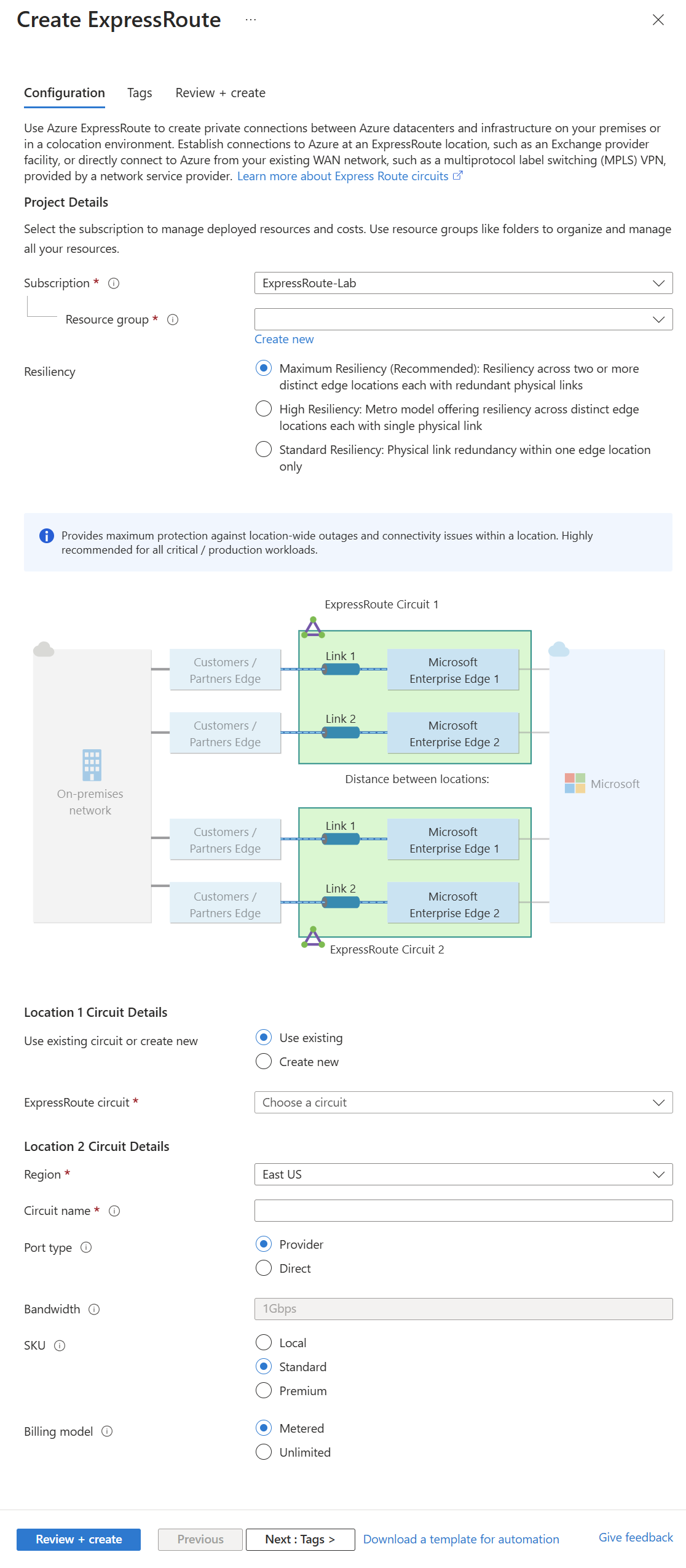Click the Circuit name info icon
Viewport: 686px width, 1568px height.
(114, 1211)
